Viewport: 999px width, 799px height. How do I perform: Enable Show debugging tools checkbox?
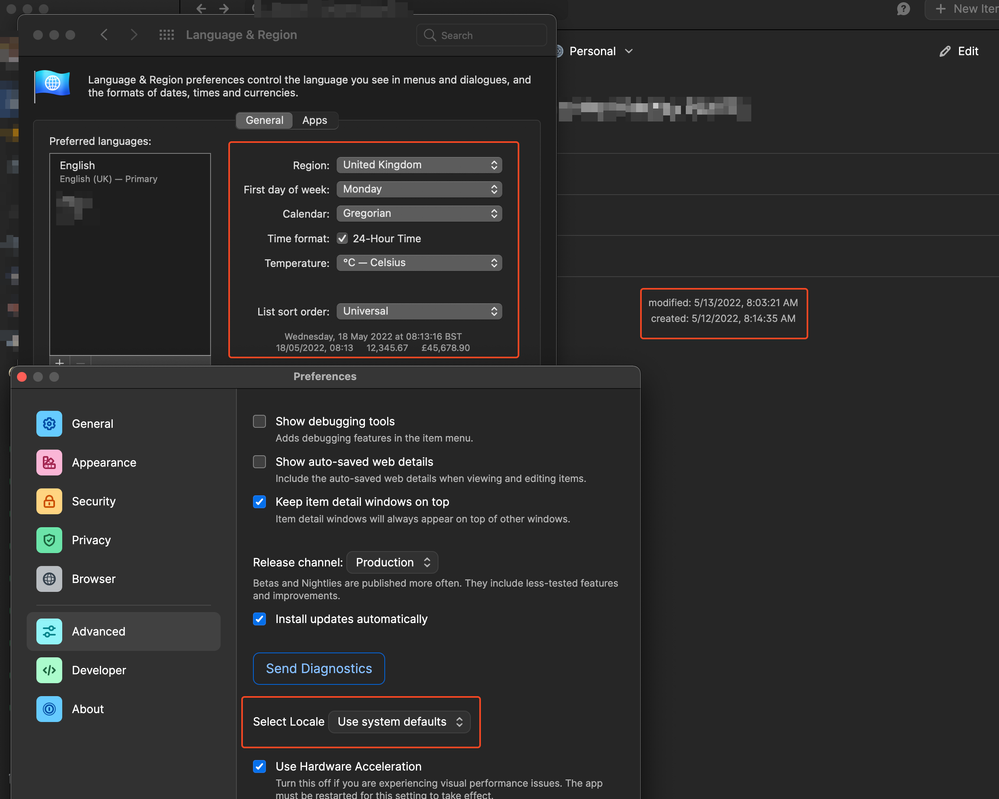260,422
